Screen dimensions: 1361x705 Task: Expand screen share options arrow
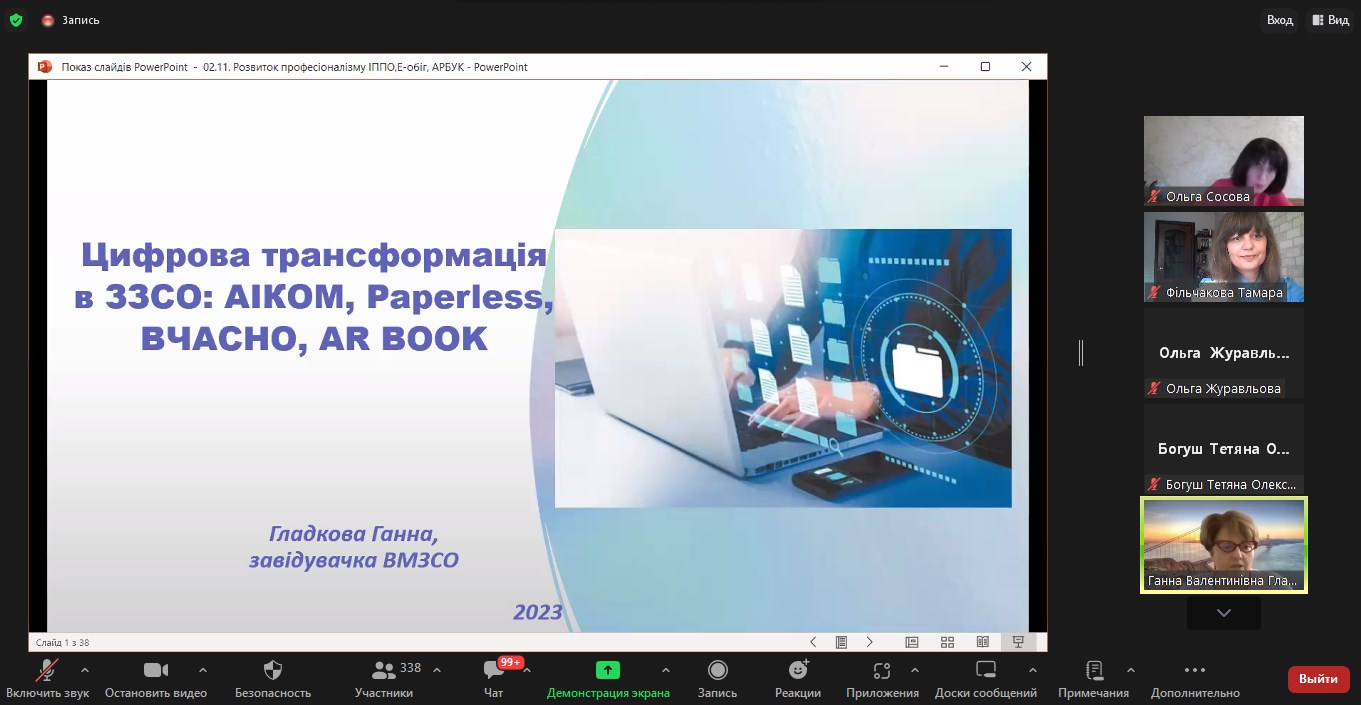point(666,670)
